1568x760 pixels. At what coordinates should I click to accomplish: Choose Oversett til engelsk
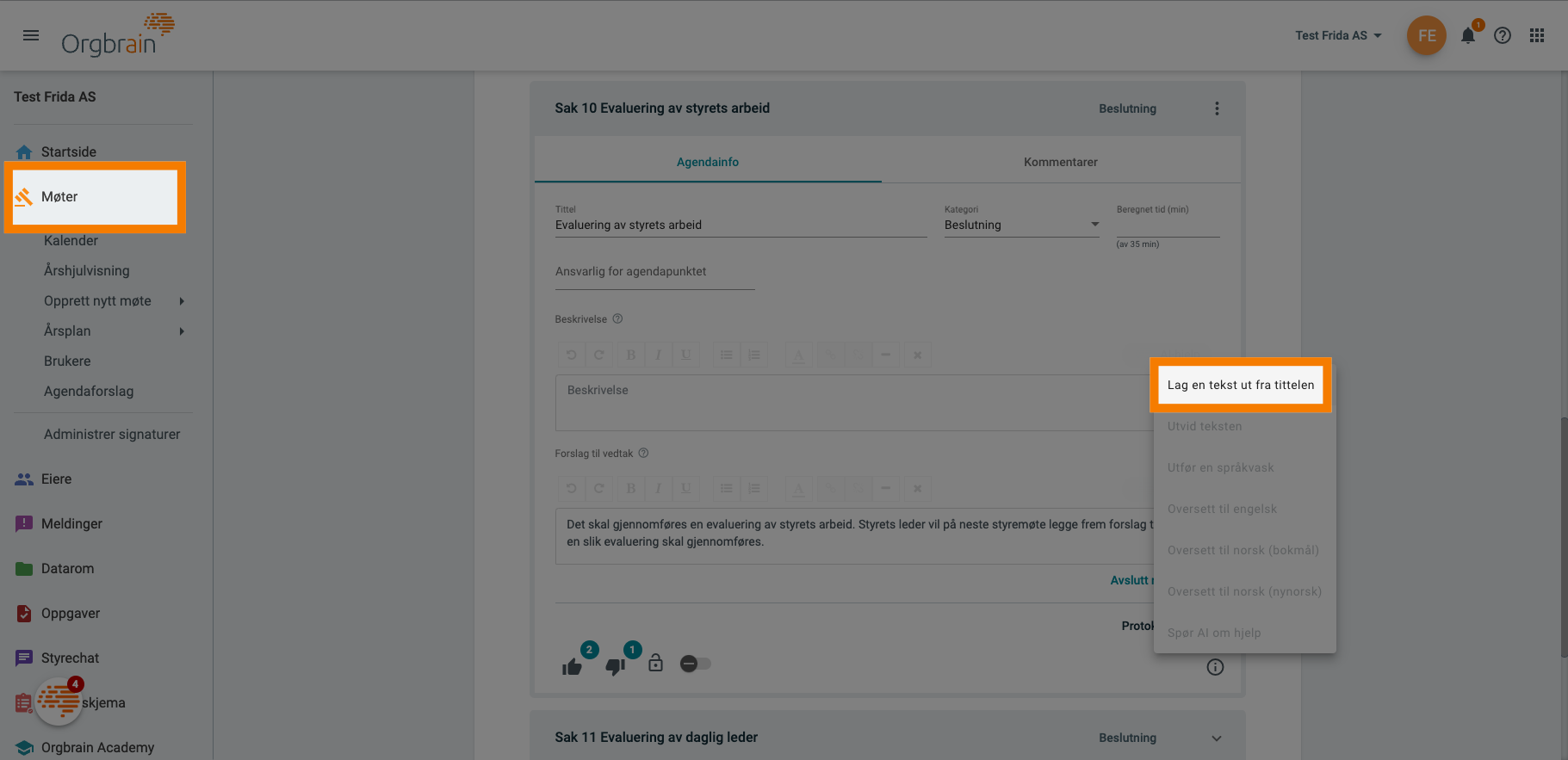[1245, 509]
